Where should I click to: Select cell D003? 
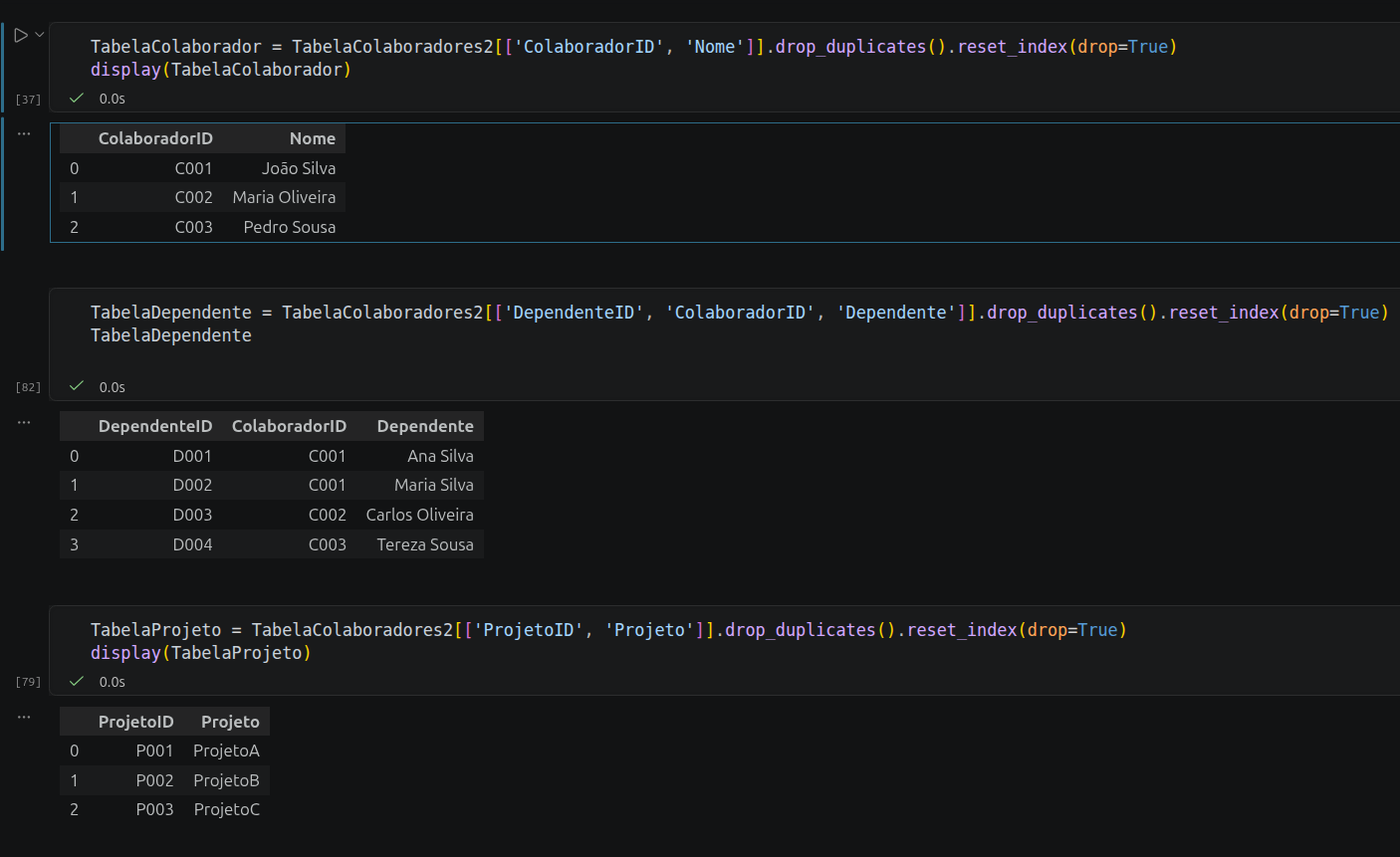(x=192, y=515)
